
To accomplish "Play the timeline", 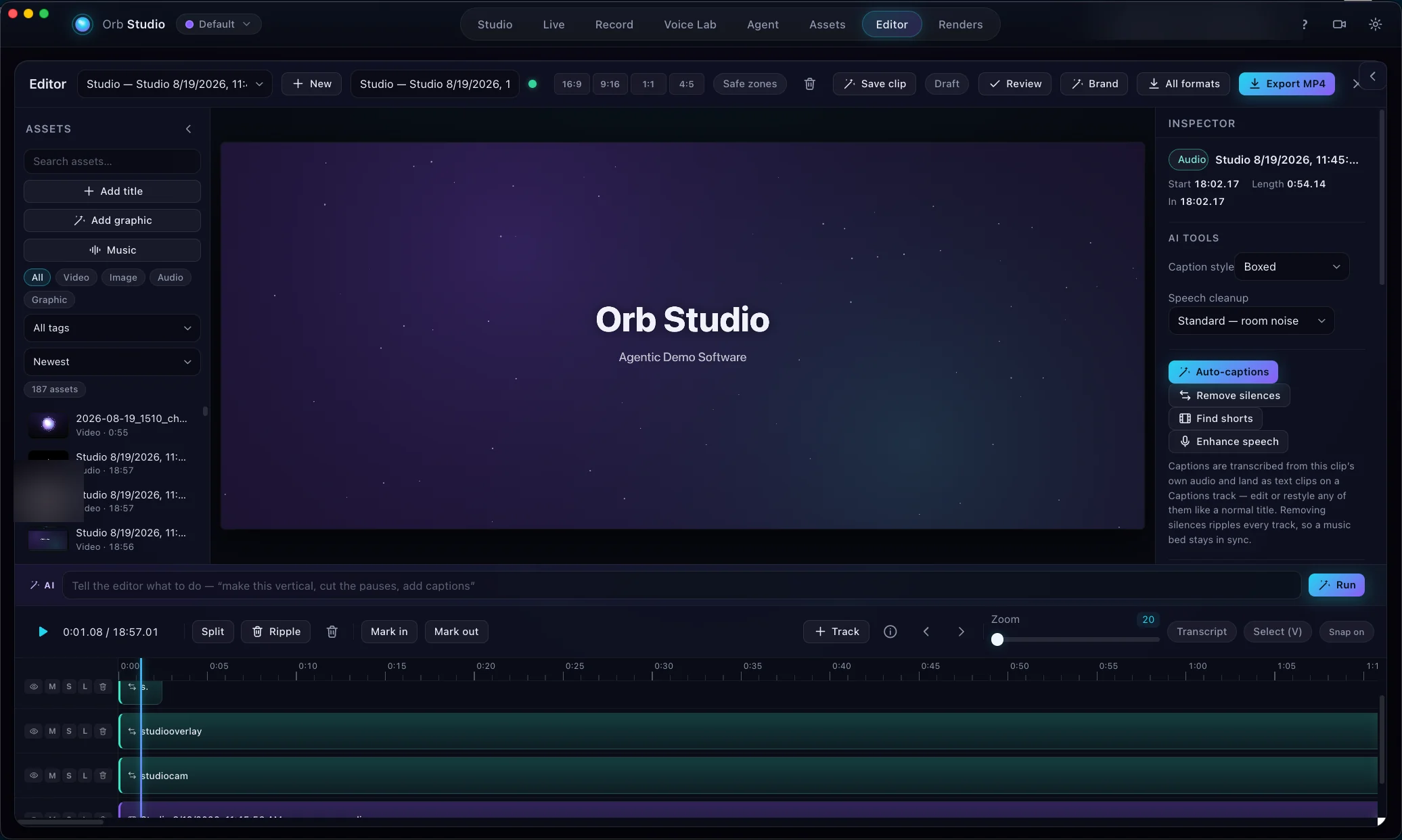I will [x=43, y=632].
